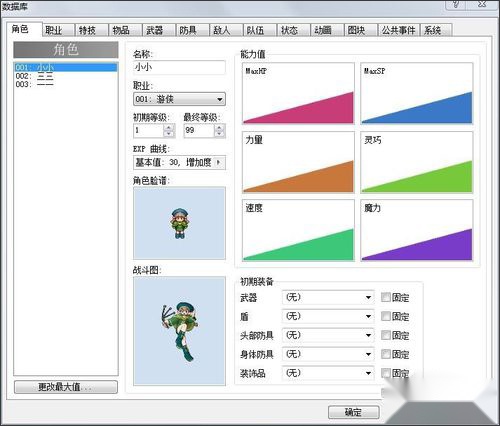
Task: Click the 更改最大值 button
Action: tap(66, 387)
